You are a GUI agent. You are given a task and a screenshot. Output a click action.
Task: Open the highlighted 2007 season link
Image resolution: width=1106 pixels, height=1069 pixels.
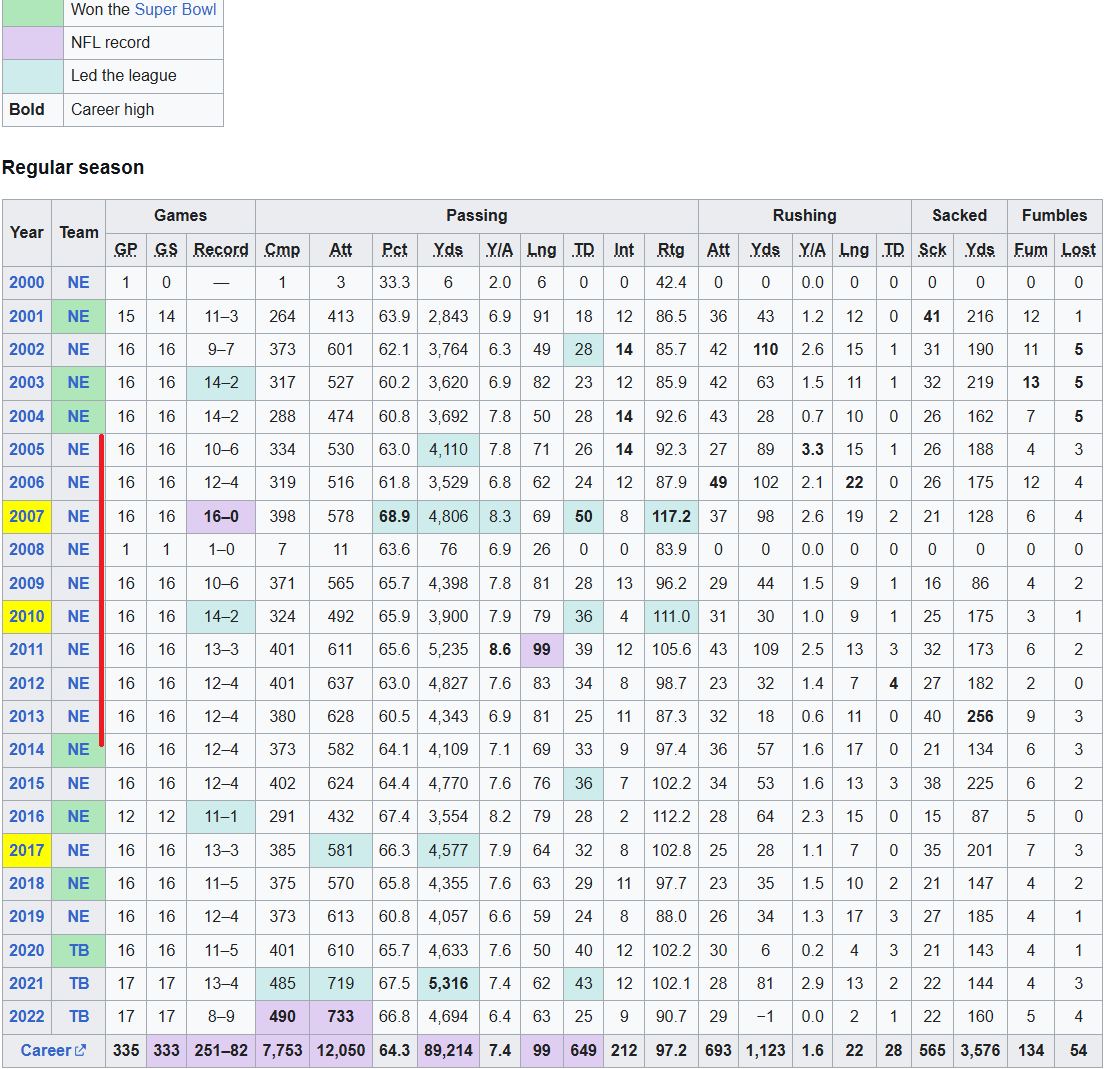[x=27, y=516]
